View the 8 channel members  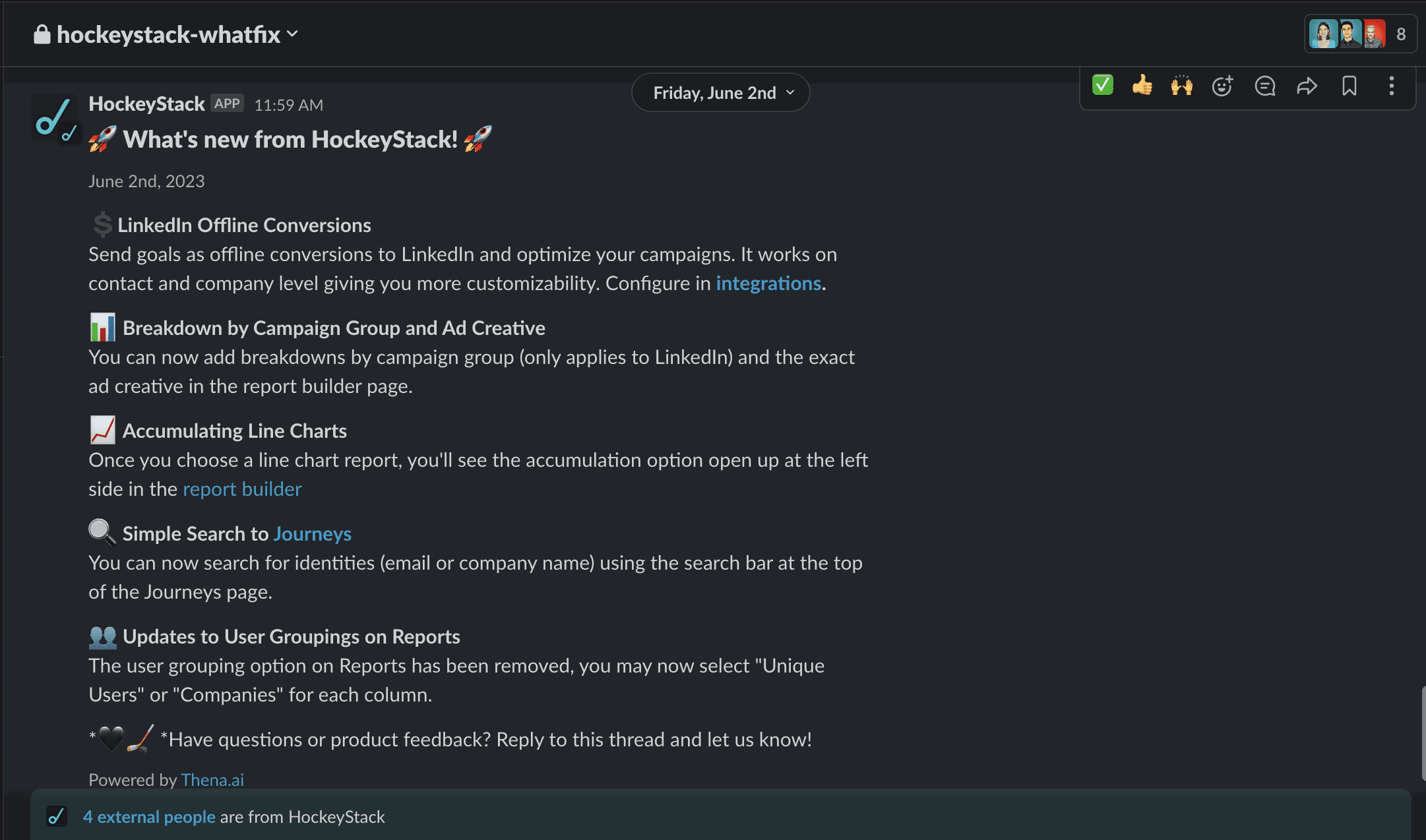pyautogui.click(x=1359, y=34)
